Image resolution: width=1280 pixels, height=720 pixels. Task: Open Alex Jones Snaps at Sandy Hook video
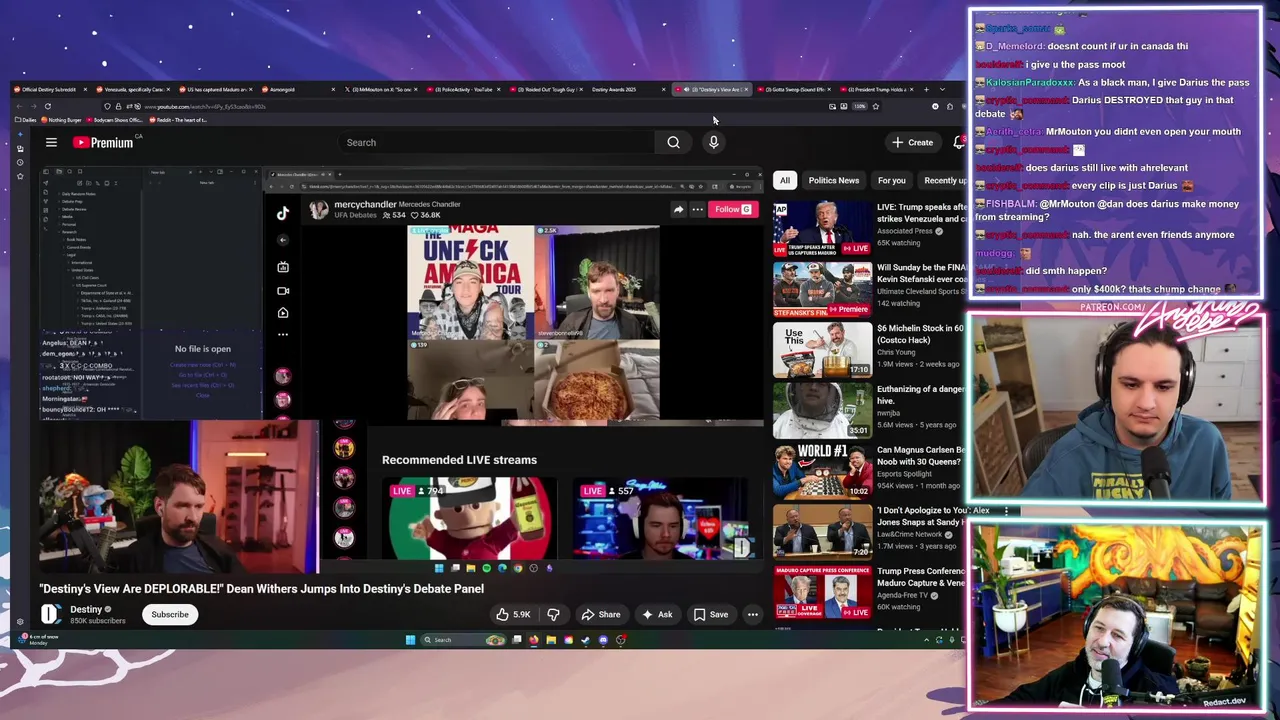[822, 531]
